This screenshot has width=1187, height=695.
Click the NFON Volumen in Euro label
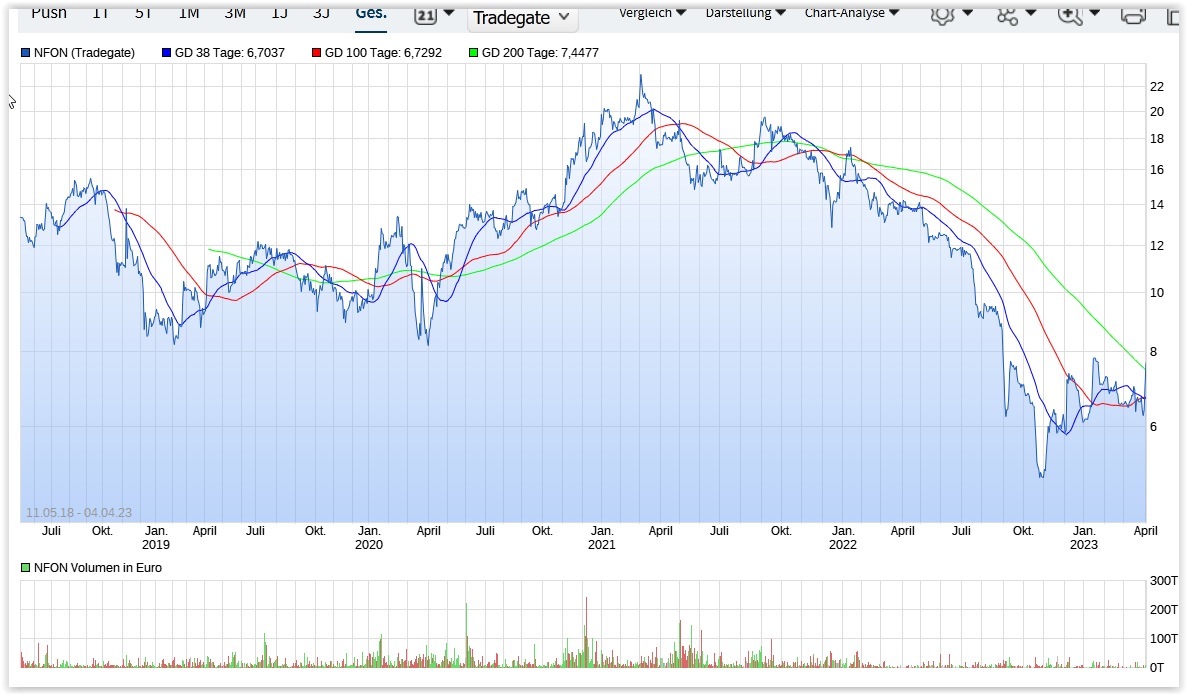coord(97,568)
